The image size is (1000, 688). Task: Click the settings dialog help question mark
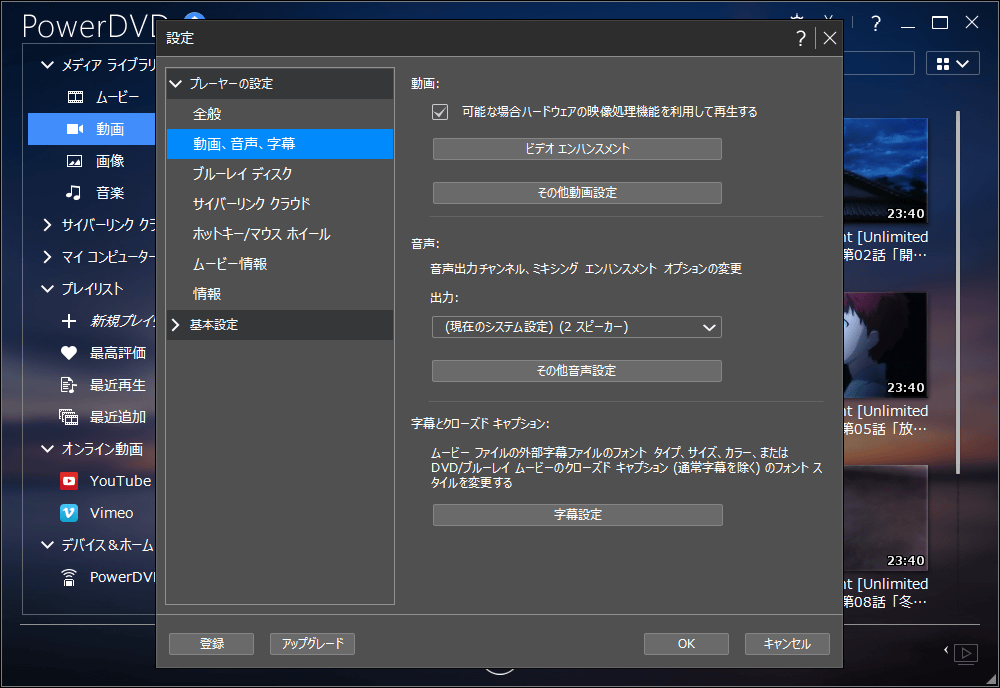[801, 38]
